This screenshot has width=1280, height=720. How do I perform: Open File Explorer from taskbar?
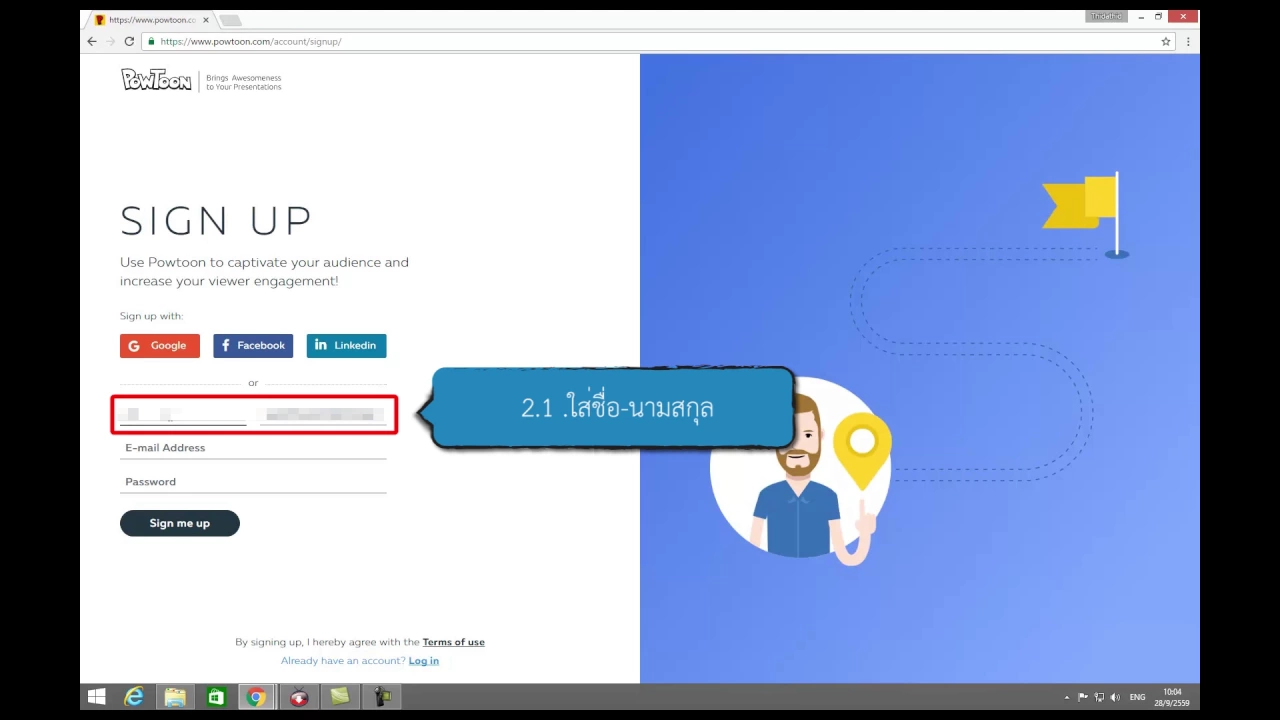point(175,697)
